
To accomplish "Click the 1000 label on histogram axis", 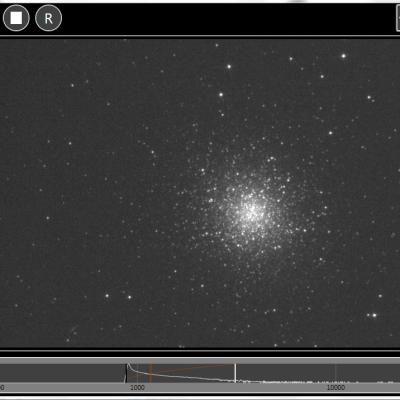I will pos(137,387).
